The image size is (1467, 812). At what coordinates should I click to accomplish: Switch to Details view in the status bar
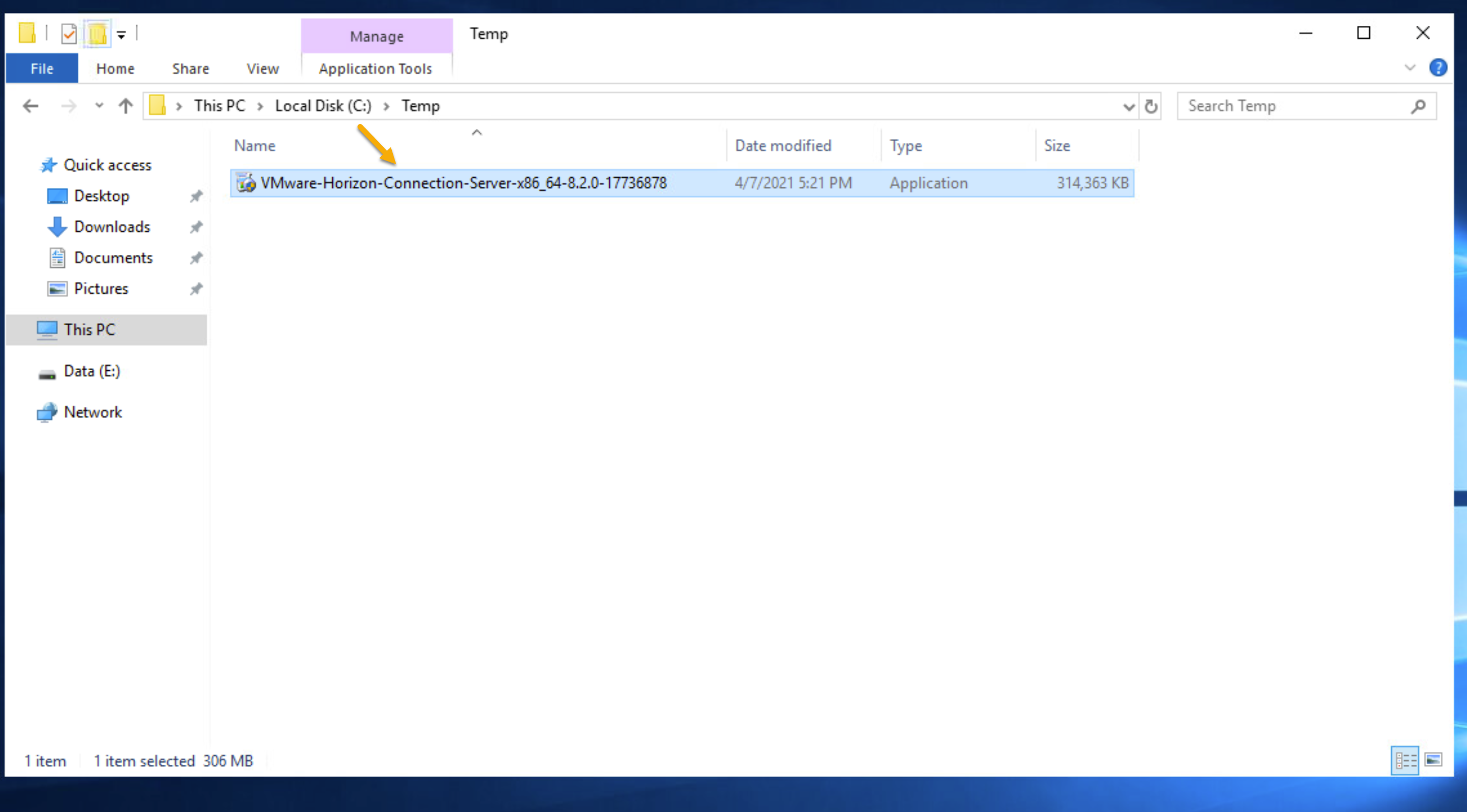coord(1405,761)
